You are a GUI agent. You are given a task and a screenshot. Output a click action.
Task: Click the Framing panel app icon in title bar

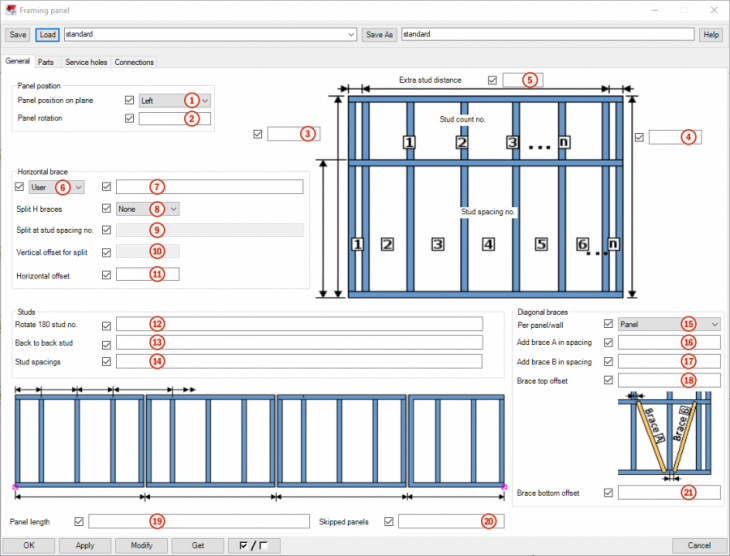click(x=11, y=10)
